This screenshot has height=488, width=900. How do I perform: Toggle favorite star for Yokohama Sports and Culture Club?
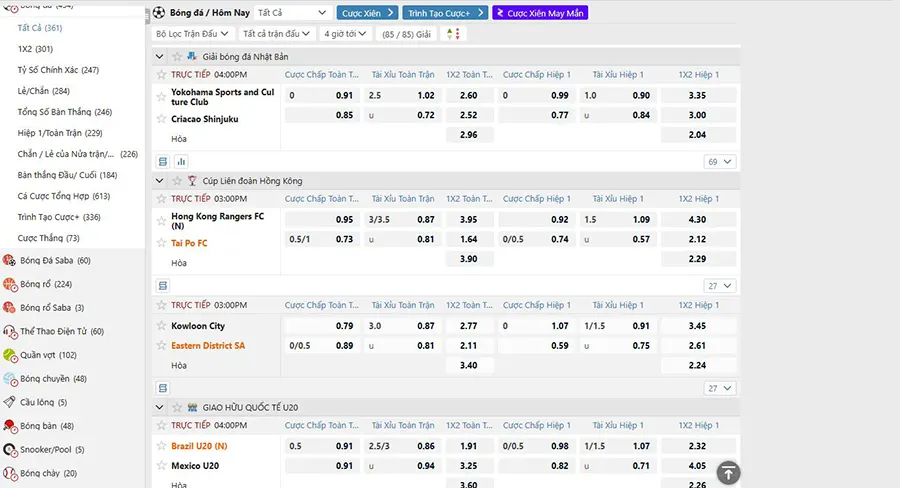click(161, 97)
